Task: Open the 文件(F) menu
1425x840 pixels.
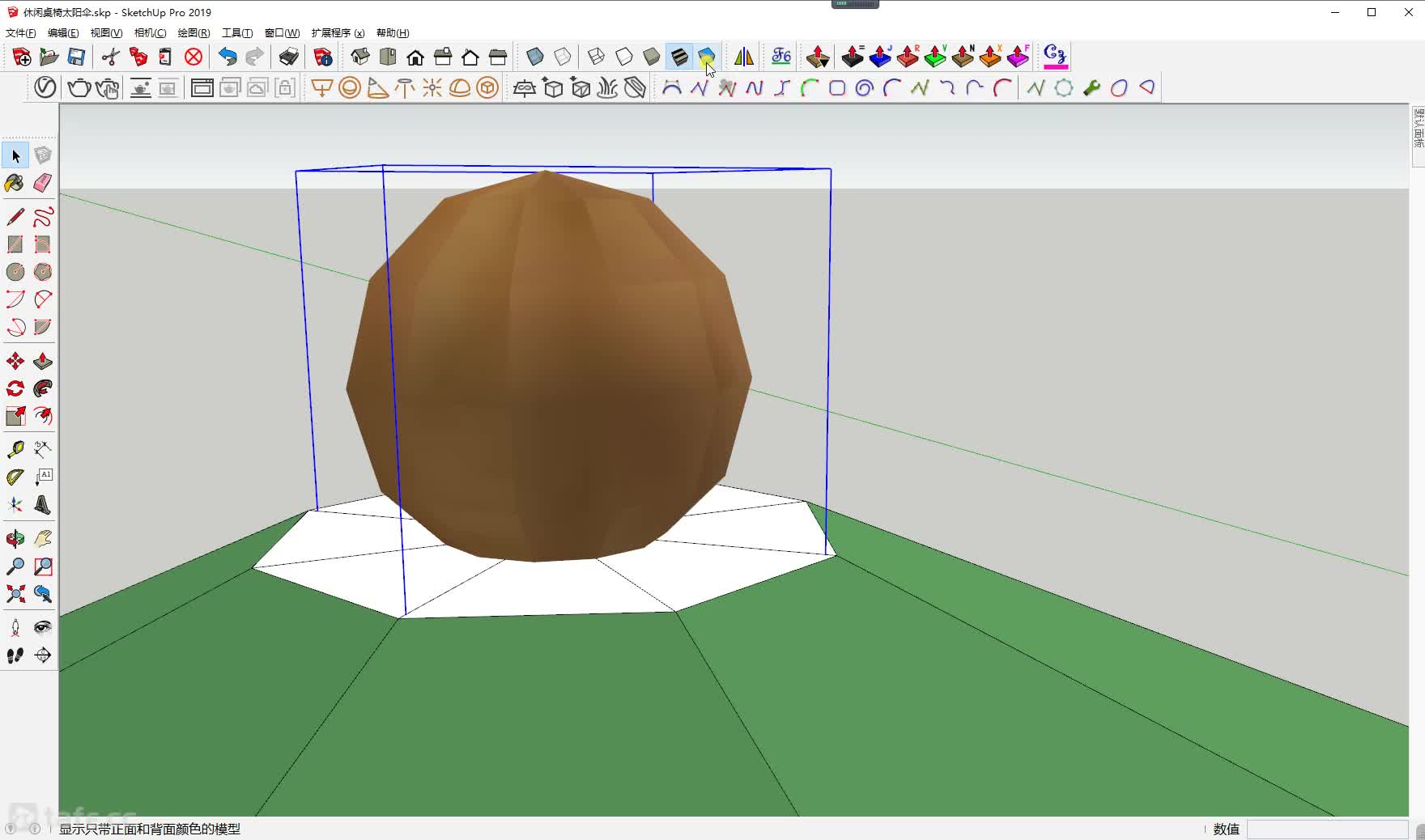Action: click(20, 33)
